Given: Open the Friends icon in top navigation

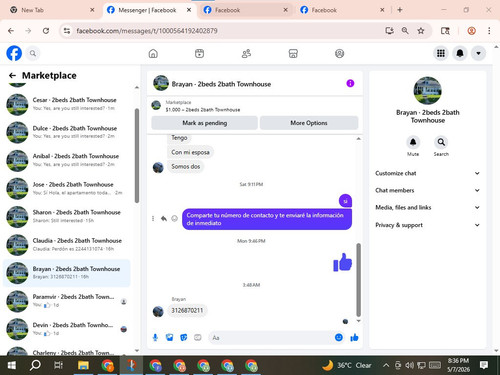Looking at the screenshot, I should pyautogui.click(x=246, y=53).
